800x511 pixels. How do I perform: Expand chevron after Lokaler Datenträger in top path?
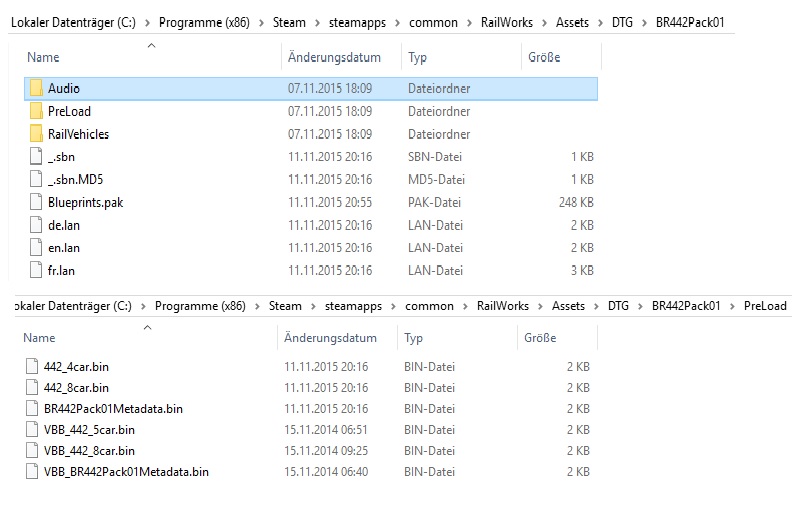[x=147, y=23]
